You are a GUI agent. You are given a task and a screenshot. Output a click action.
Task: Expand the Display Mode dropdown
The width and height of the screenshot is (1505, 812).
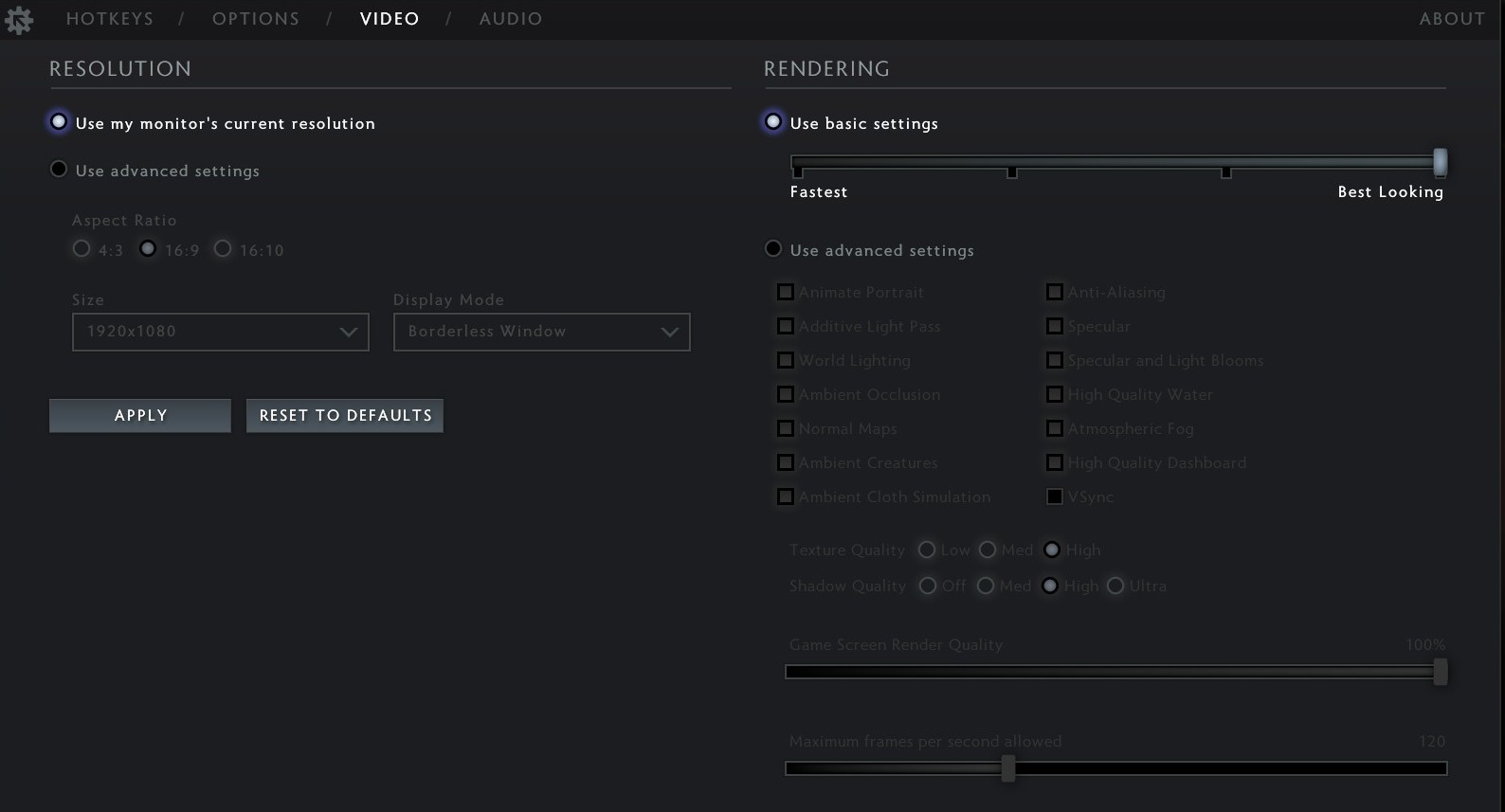[x=541, y=332]
